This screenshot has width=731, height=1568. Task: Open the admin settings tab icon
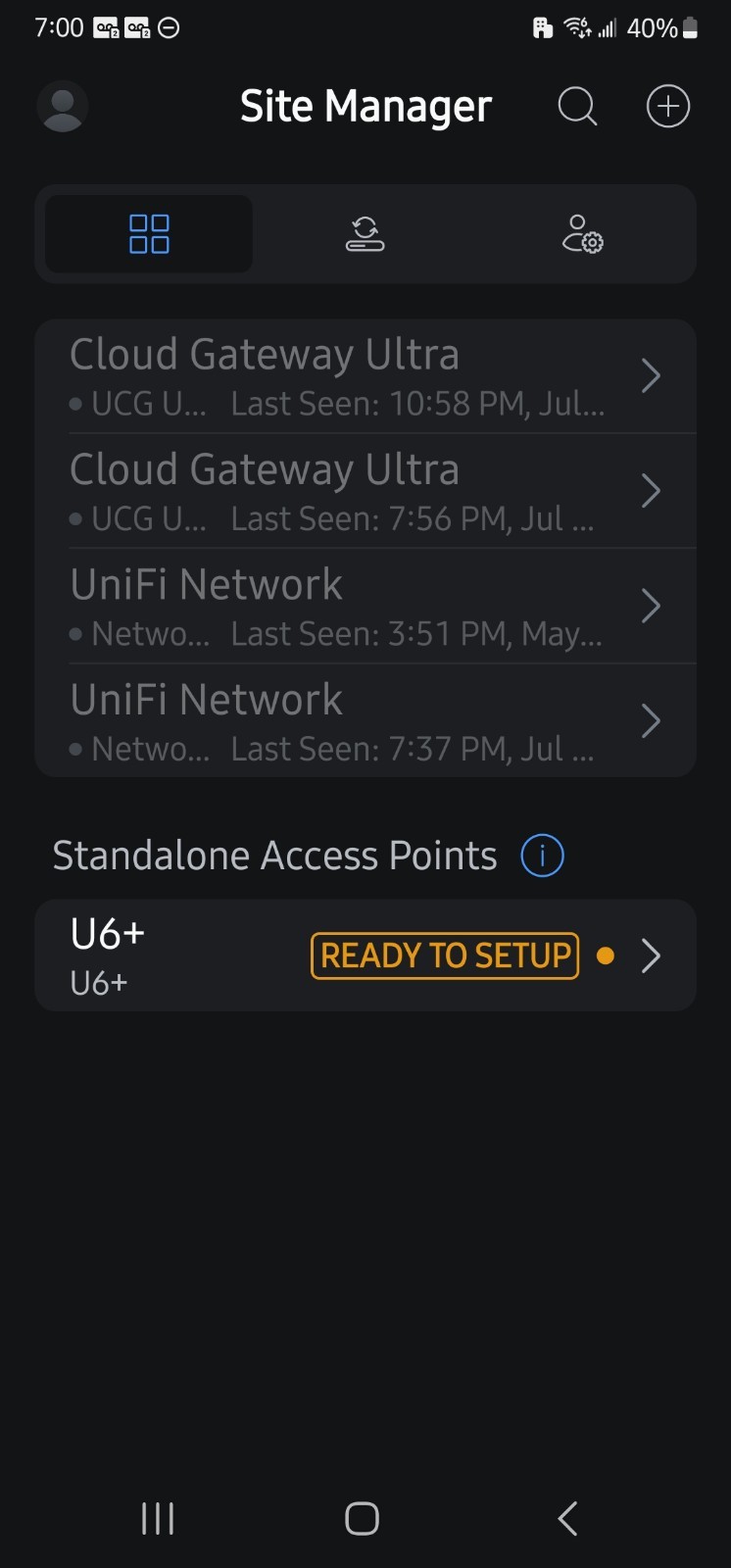coord(582,234)
